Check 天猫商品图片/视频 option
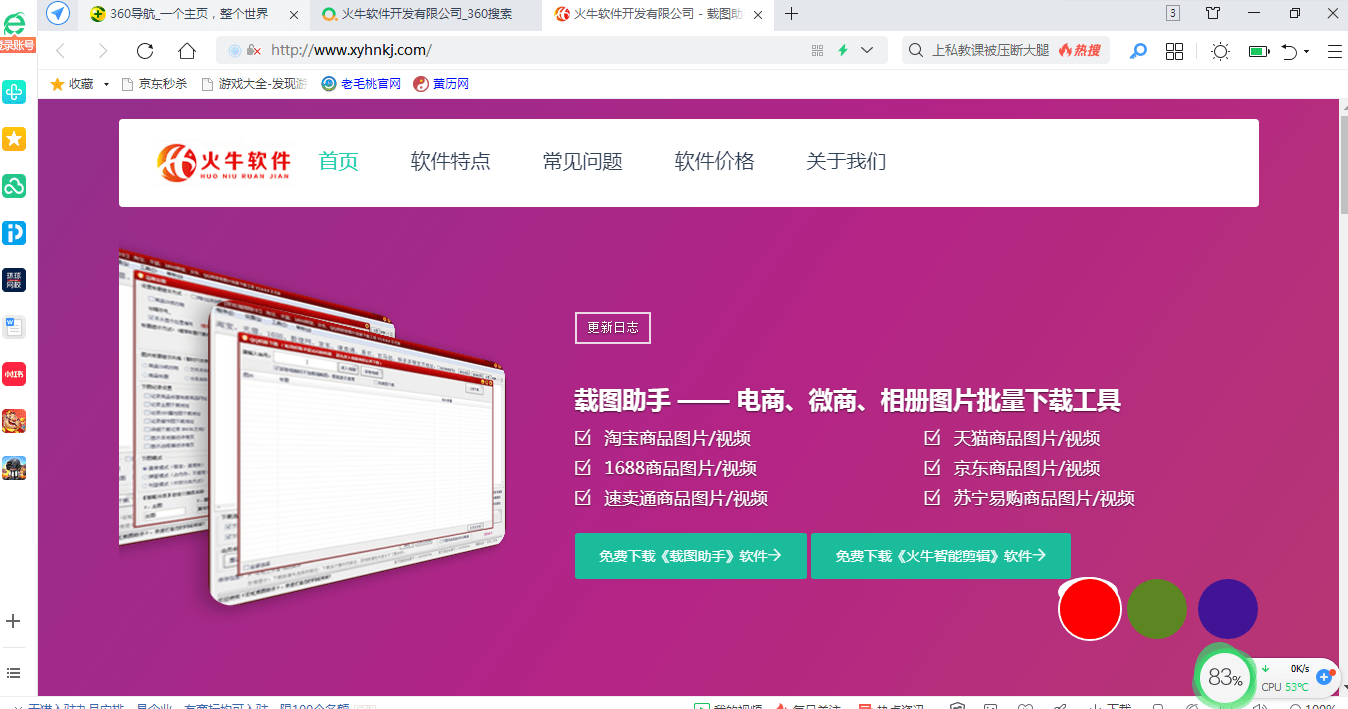This screenshot has height=709, width=1348. [x=929, y=437]
